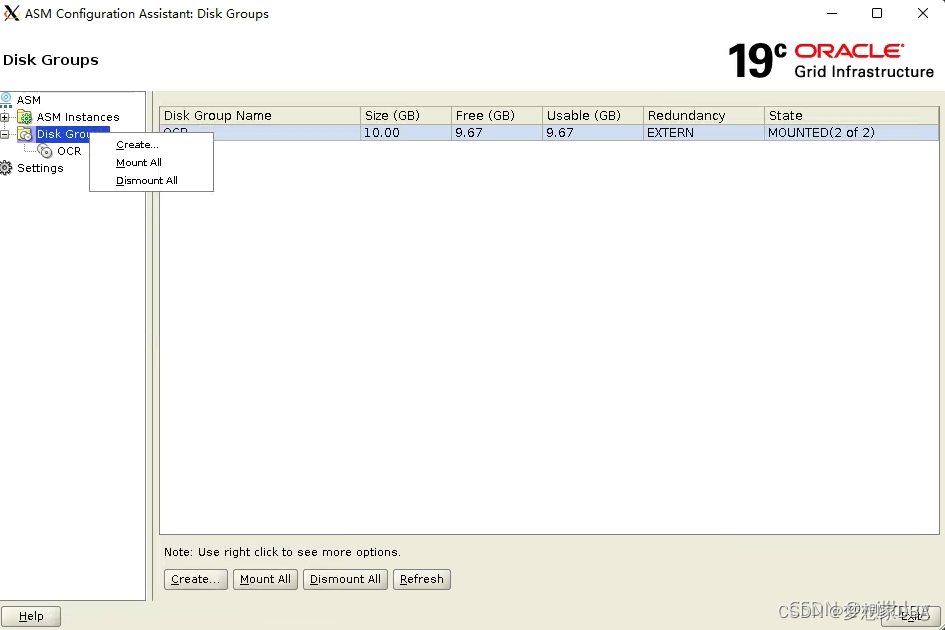Open Help with the Help button
945x630 pixels.
click(31, 616)
